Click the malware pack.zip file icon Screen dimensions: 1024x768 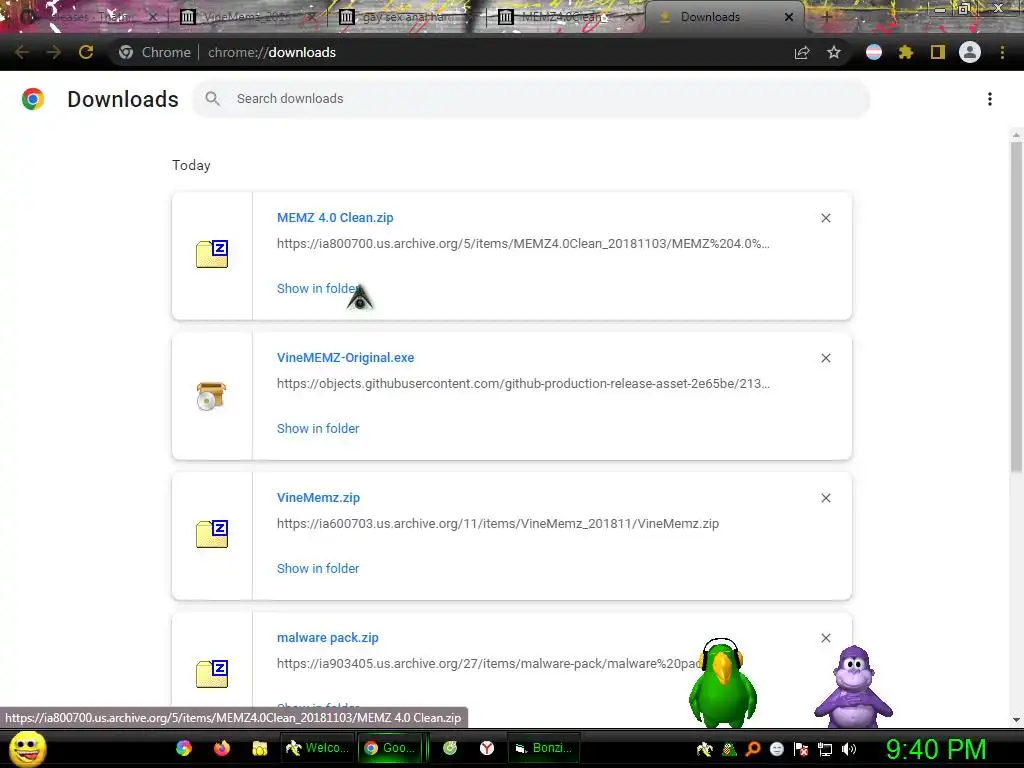212,673
